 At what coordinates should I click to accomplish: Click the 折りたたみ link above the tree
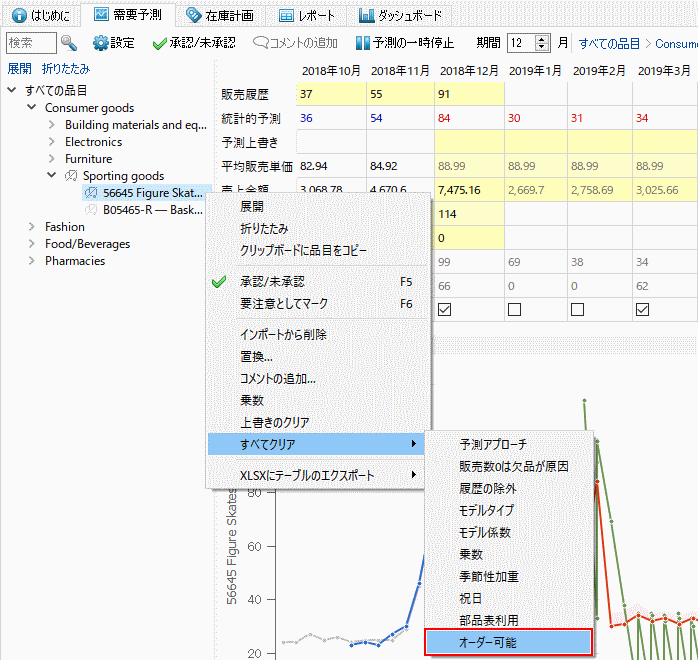65,69
